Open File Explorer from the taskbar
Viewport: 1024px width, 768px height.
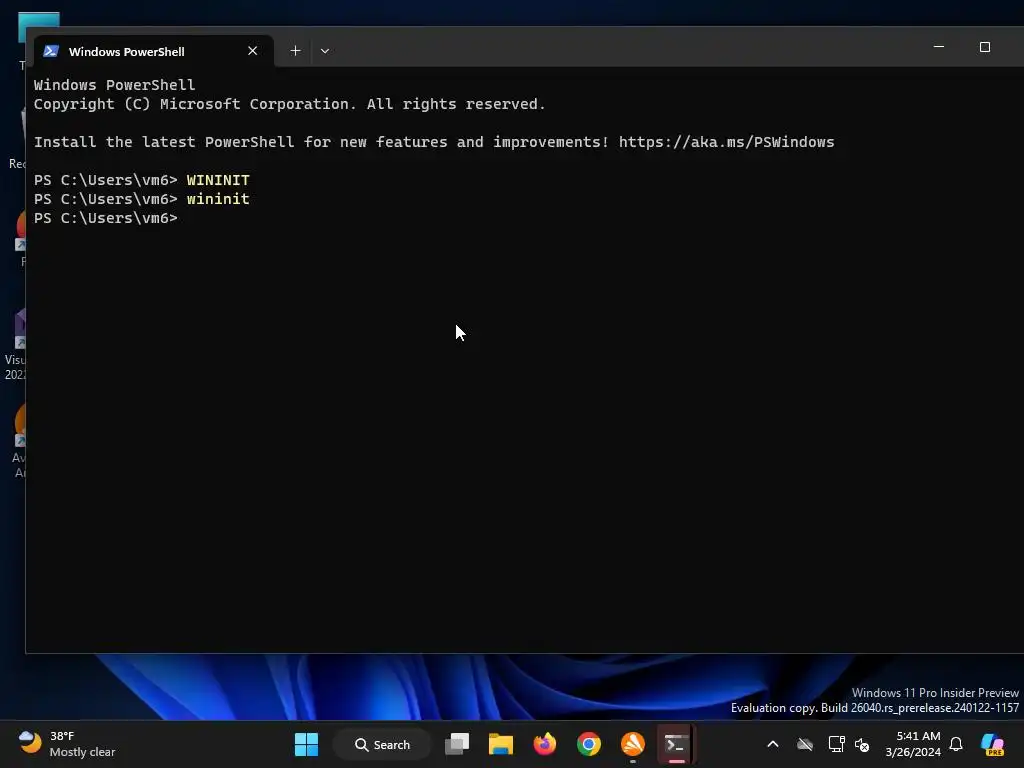tap(501, 744)
